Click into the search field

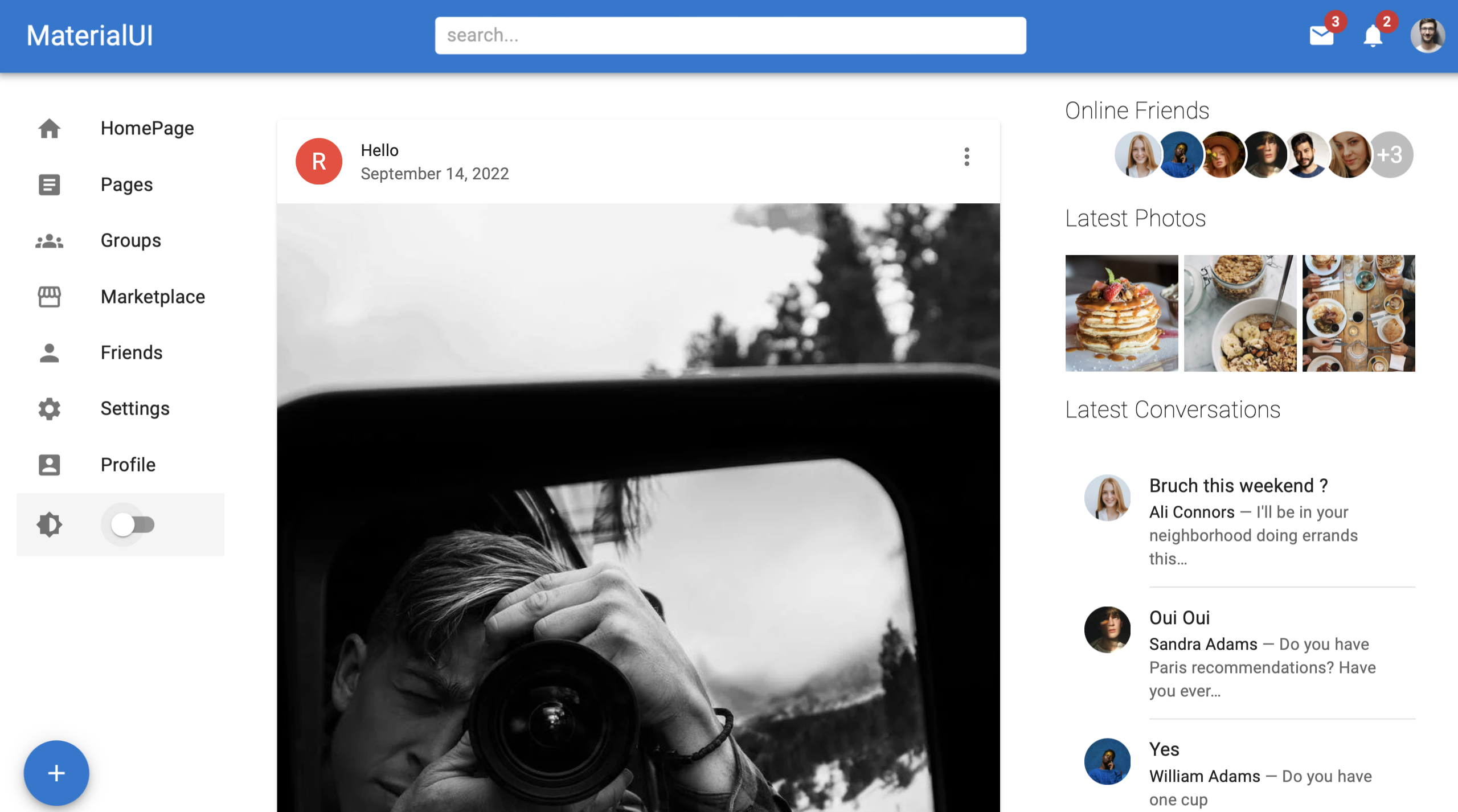[730, 35]
